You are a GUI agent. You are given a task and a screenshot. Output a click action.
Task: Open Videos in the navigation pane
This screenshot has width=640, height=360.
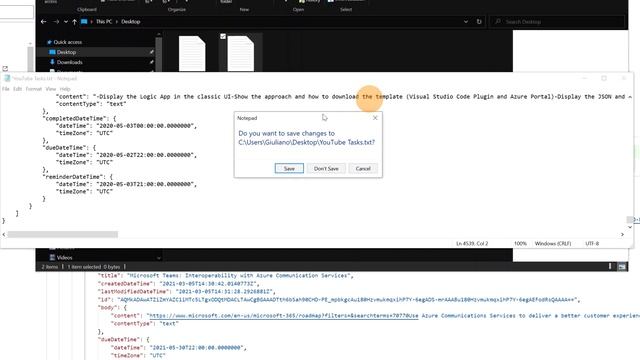pyautogui.click(x=64, y=258)
